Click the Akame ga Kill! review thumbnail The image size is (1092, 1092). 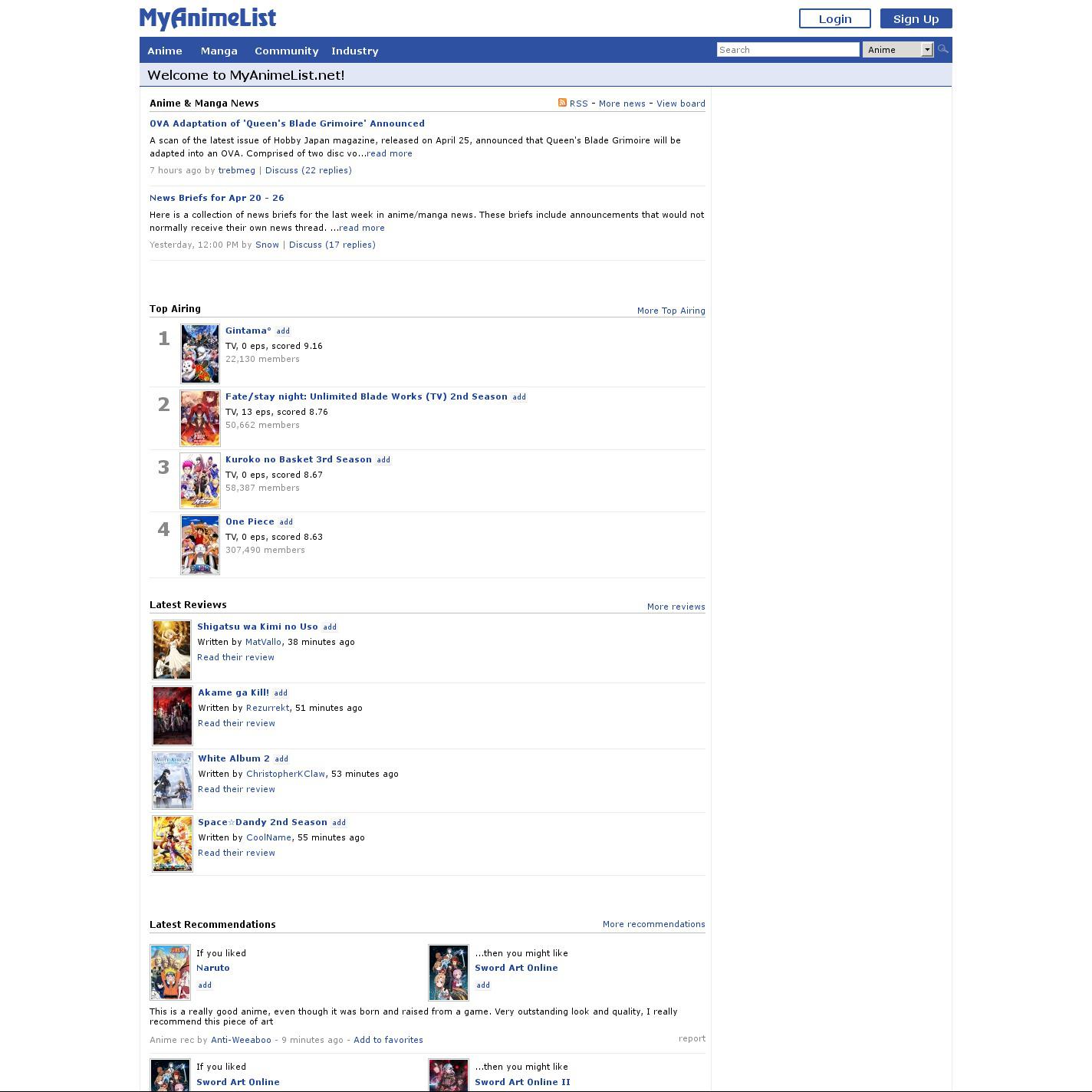coord(173,715)
